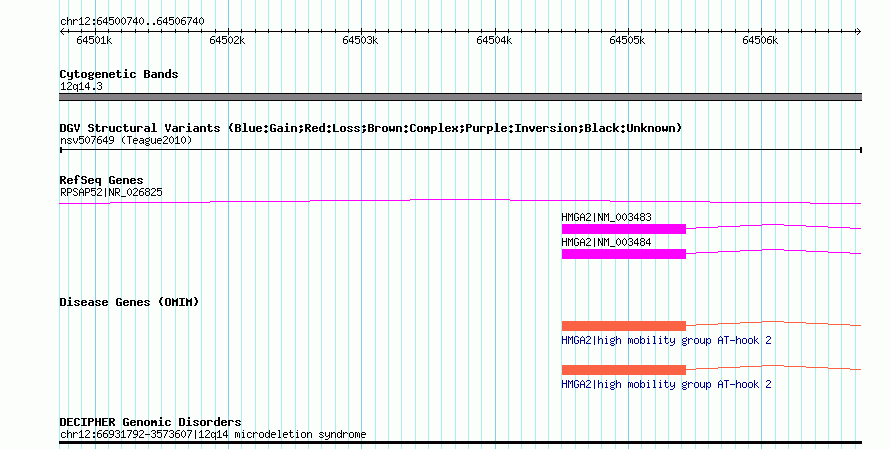Select the Disease Genes (OMIM) track title
The height and width of the screenshot is (449, 890).
point(129,303)
